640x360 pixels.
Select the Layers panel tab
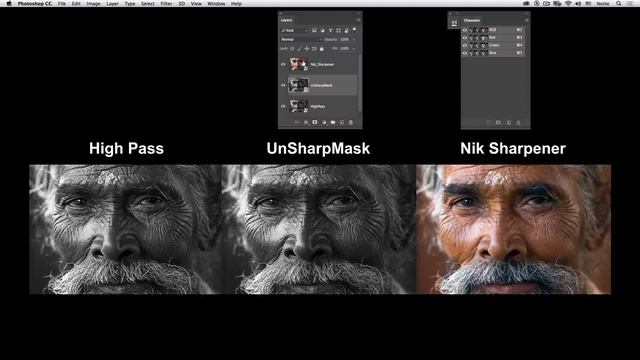(287, 20)
